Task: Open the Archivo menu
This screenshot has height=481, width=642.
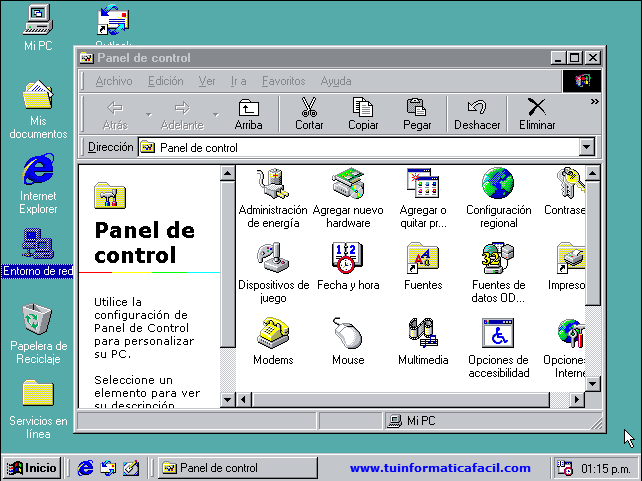Action: 114,81
